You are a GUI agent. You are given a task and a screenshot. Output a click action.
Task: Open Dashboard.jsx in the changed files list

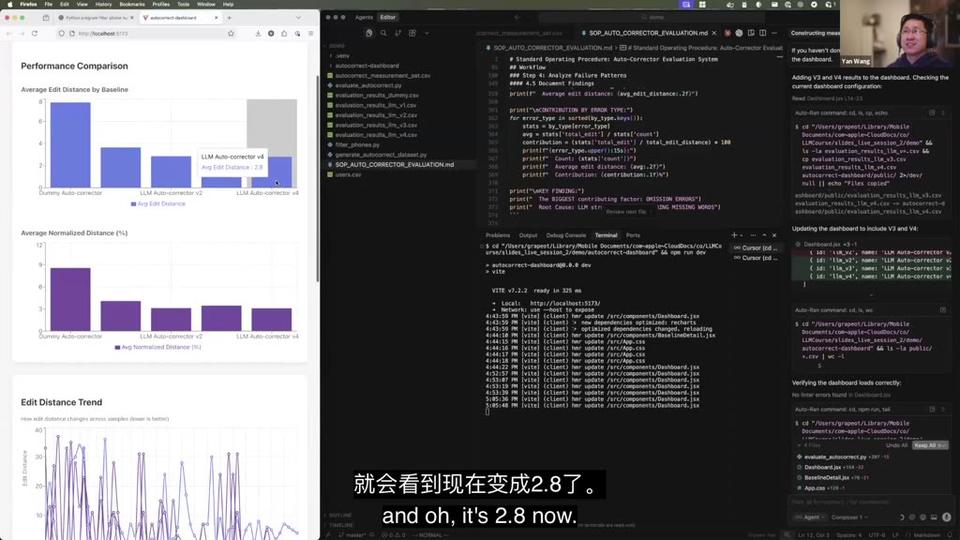point(822,467)
